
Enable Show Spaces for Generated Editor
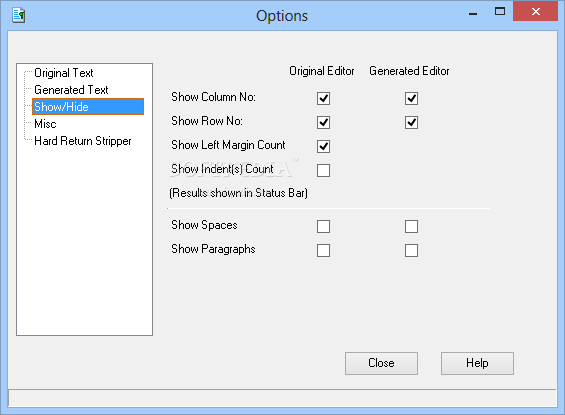pyautogui.click(x=411, y=227)
